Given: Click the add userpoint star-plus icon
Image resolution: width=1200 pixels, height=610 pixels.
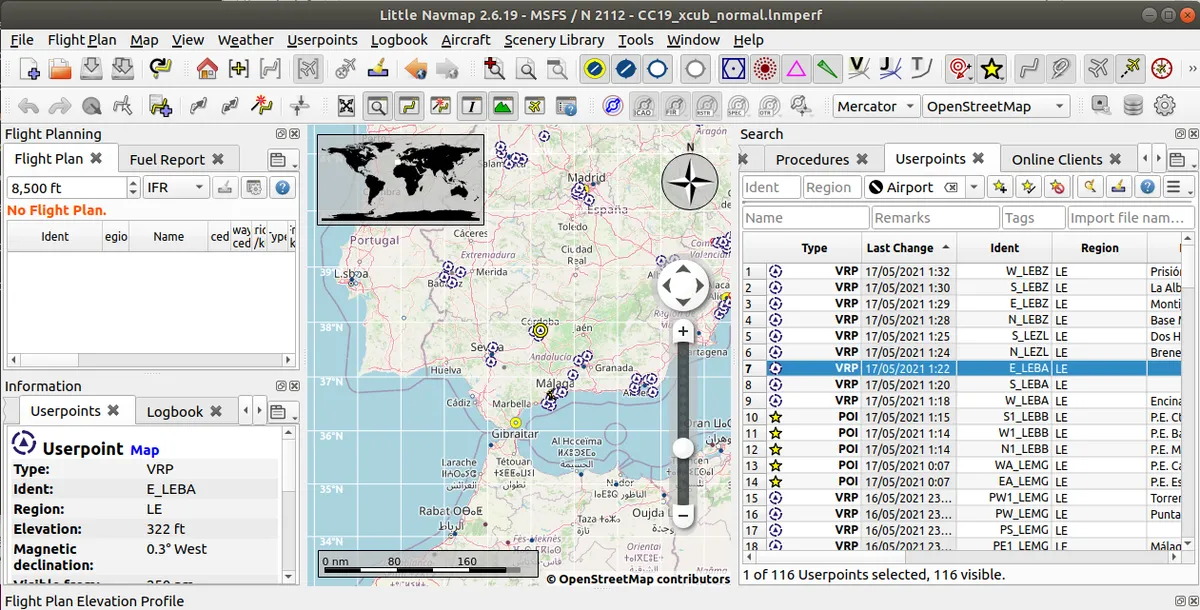Looking at the screenshot, I should (999, 187).
